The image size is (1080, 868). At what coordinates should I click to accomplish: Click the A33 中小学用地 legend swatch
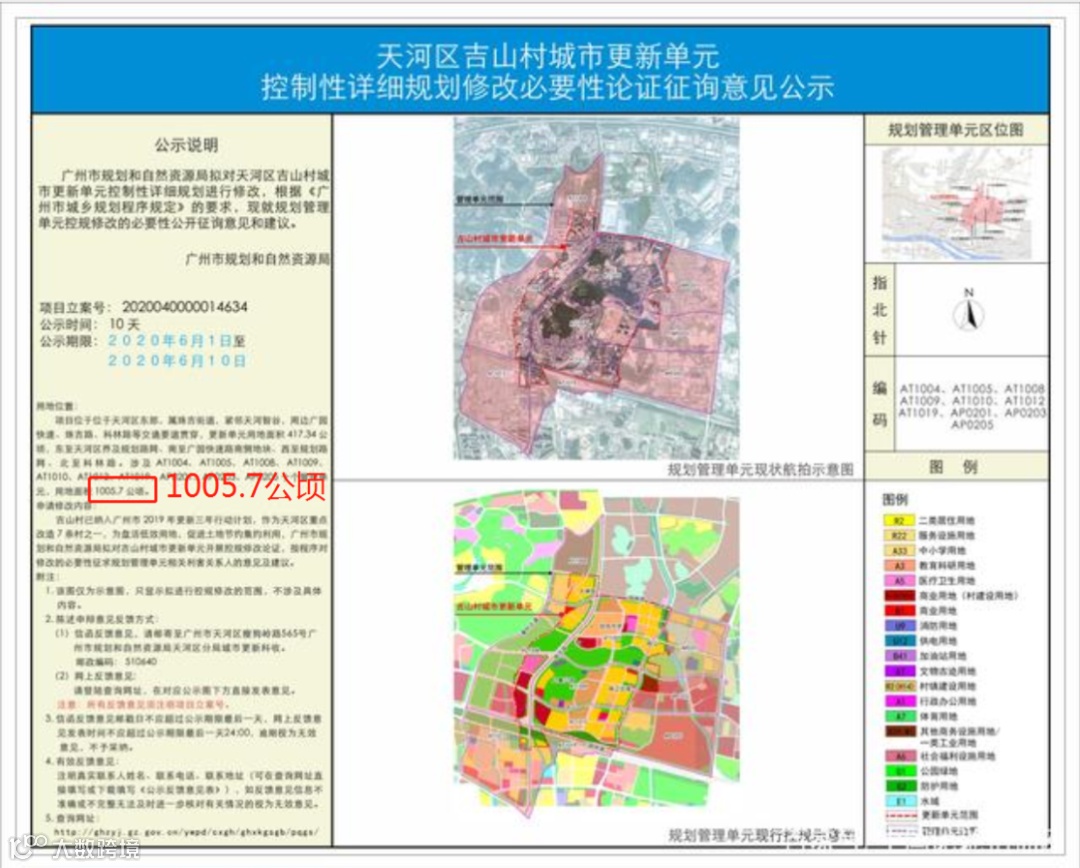899,551
